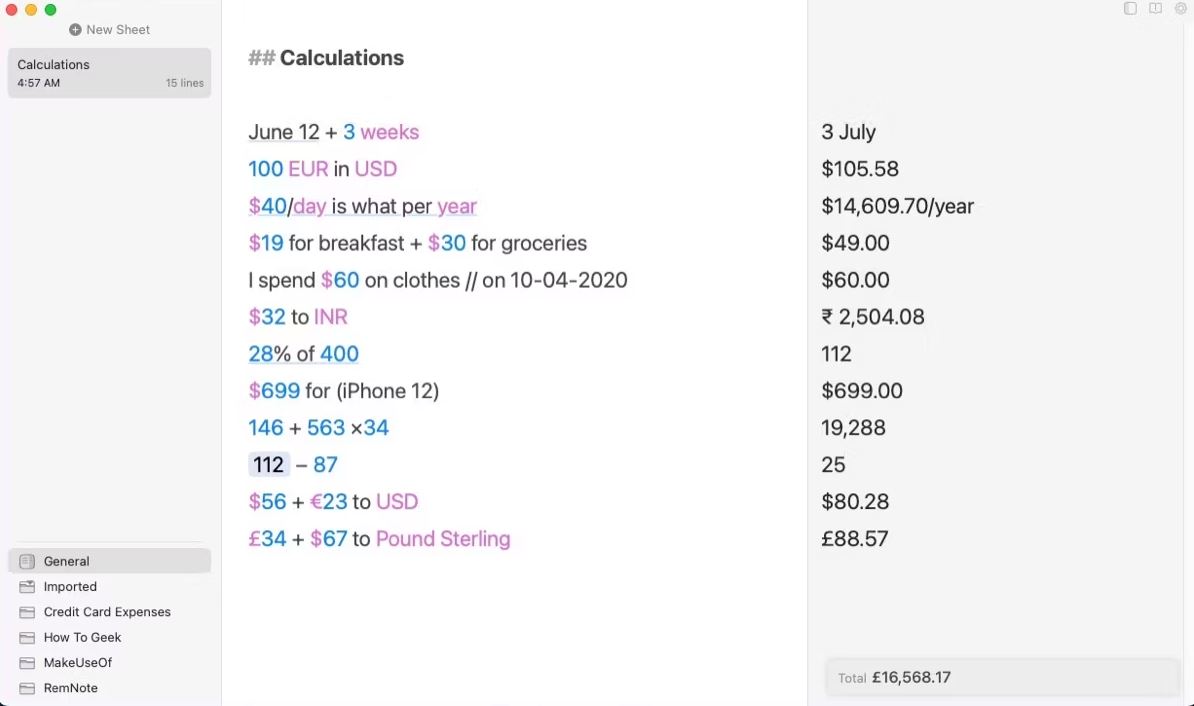Click the ₹ 2,504.08 result
1194x706 pixels.
click(x=873, y=317)
